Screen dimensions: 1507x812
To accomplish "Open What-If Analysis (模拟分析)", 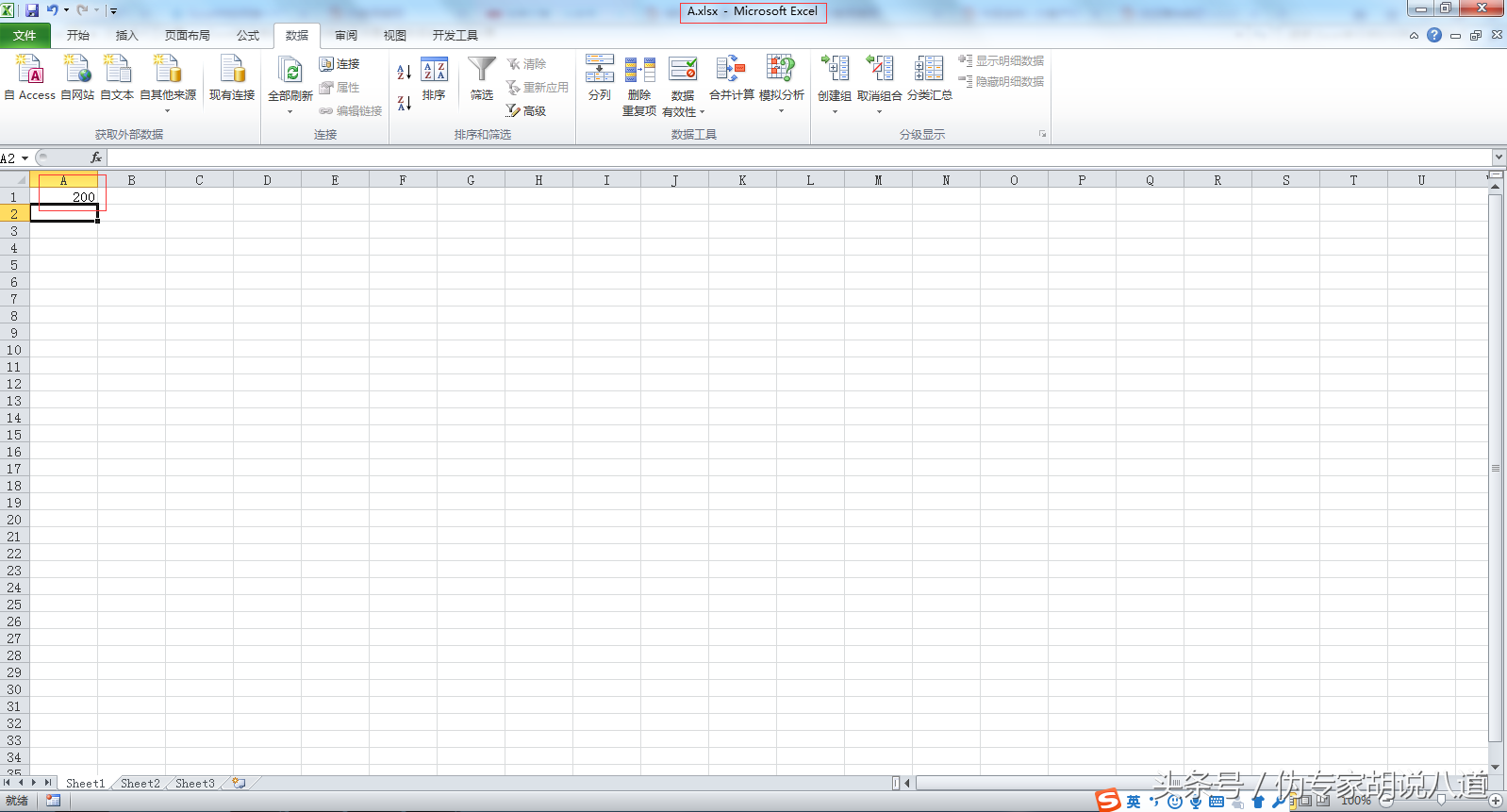I will 781,85.
